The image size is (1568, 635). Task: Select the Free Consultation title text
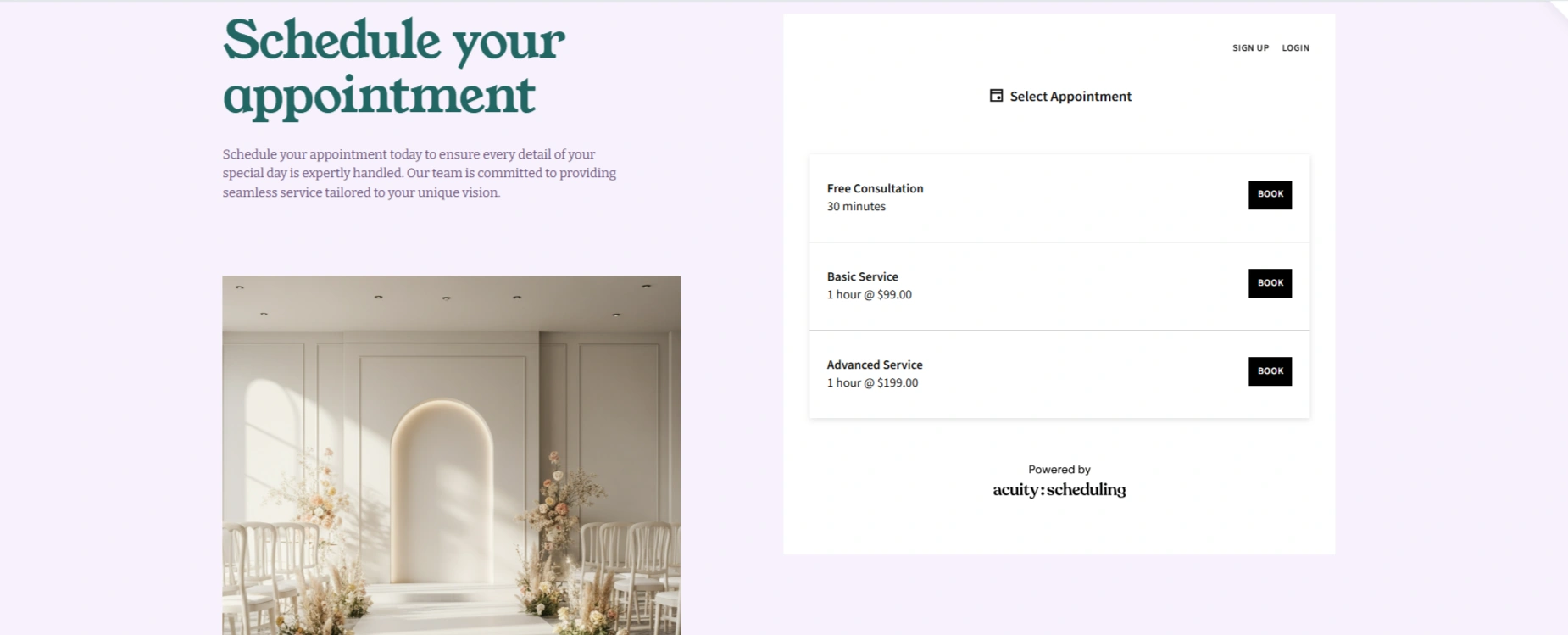(875, 188)
